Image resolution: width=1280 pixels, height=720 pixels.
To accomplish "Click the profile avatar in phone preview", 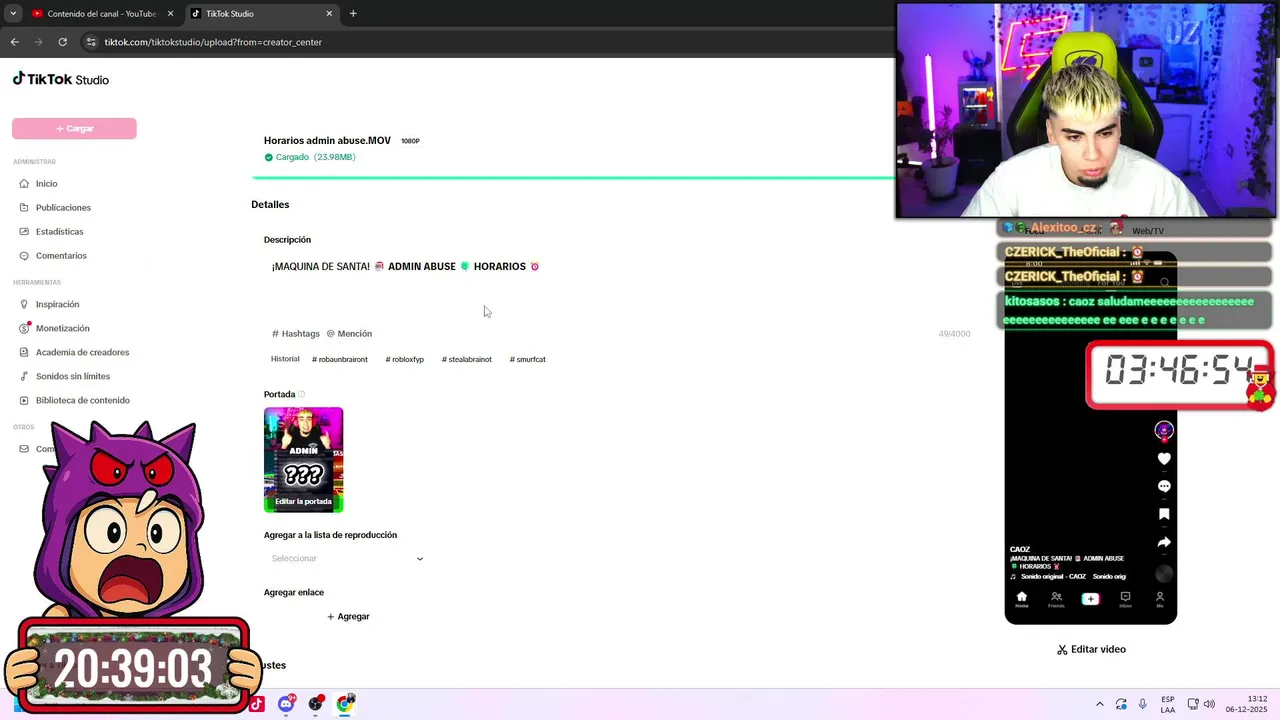I will click(1163, 430).
